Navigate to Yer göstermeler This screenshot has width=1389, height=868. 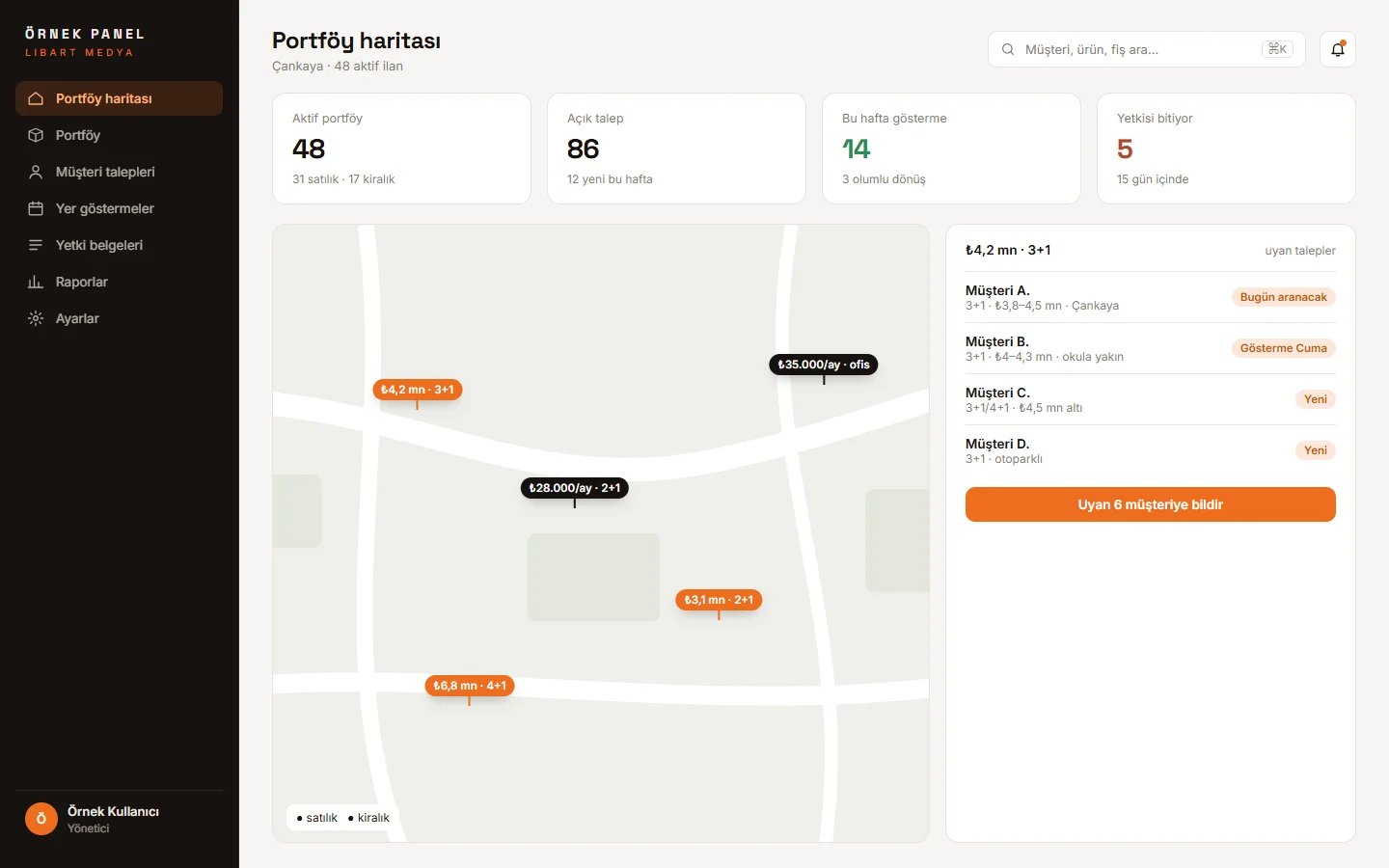(120, 208)
